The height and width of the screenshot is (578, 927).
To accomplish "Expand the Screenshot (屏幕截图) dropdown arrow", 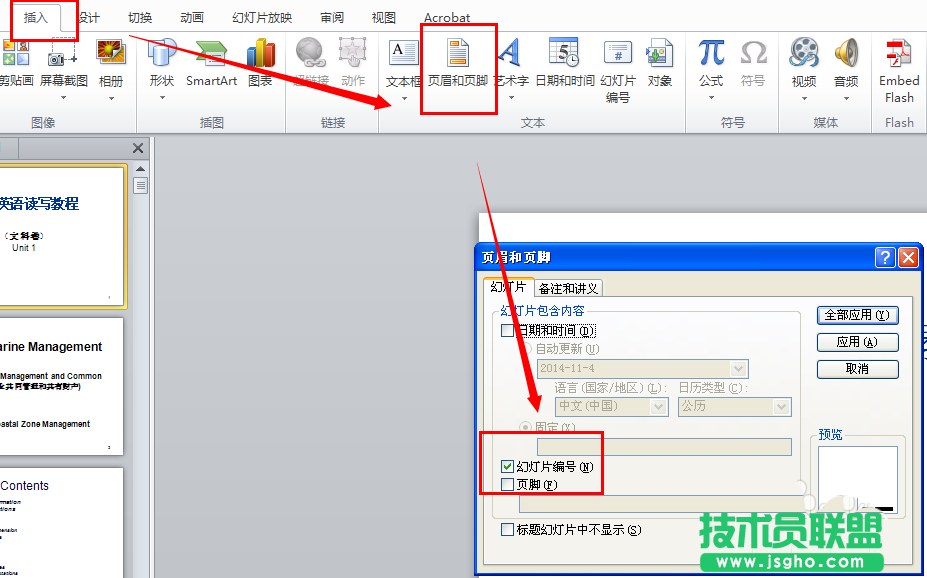I will tap(63, 98).
